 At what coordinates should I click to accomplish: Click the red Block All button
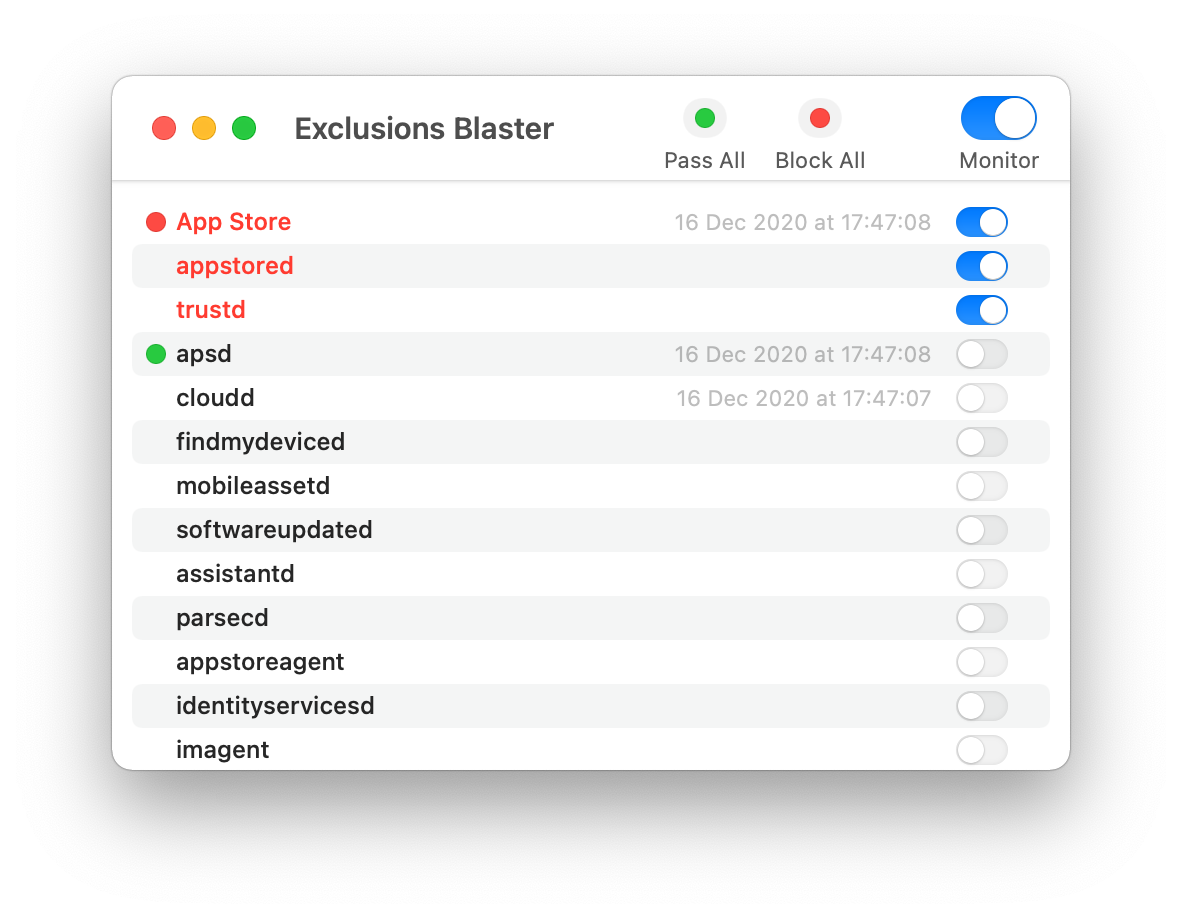819,118
